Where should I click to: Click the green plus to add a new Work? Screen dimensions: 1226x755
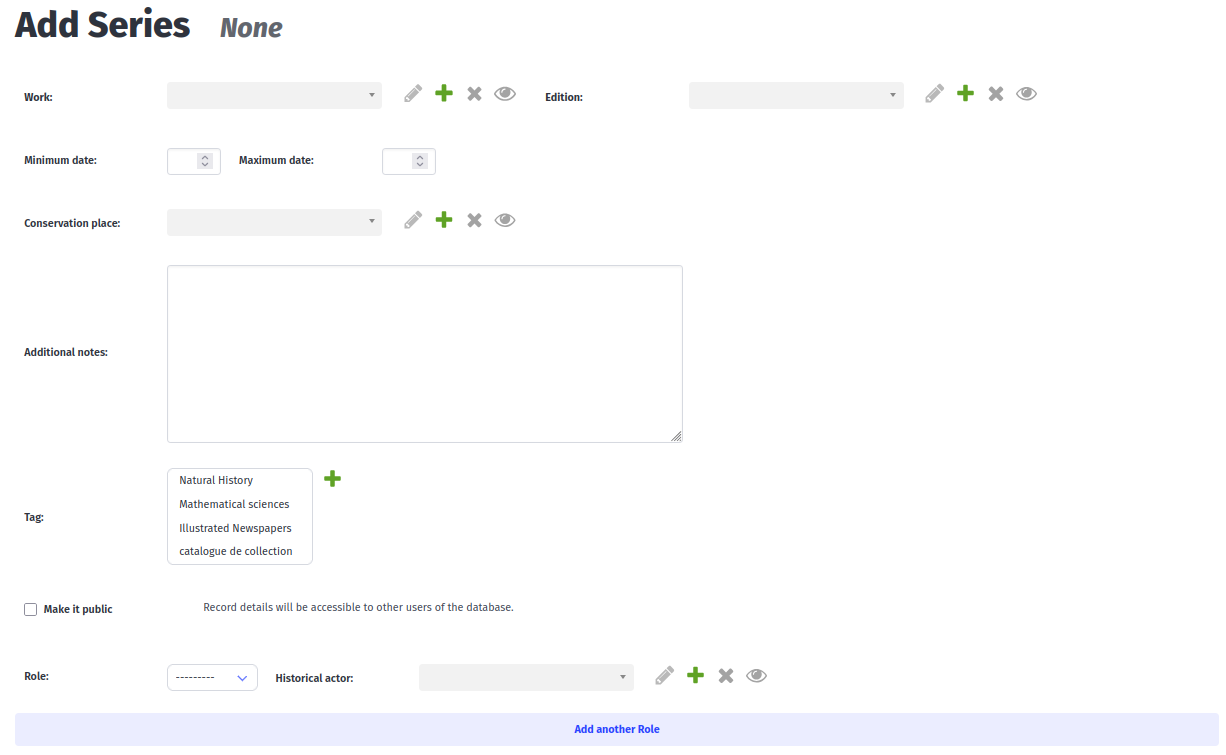[443, 93]
